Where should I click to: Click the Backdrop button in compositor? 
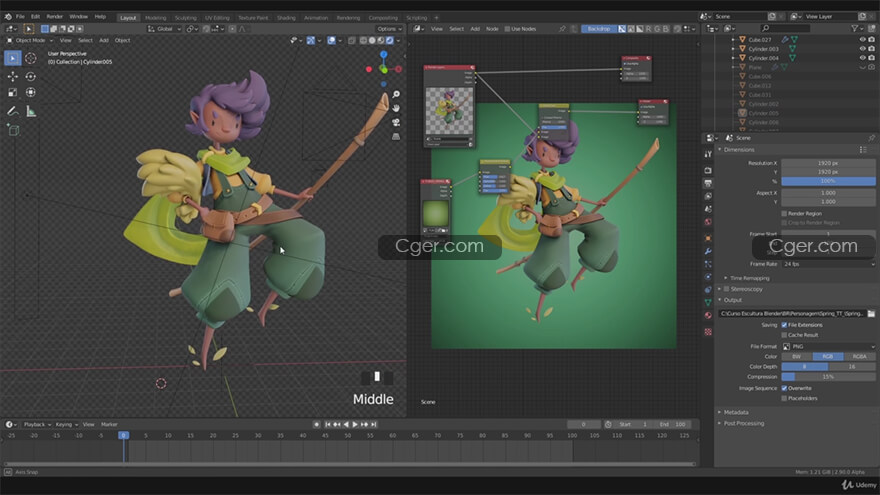click(x=599, y=29)
